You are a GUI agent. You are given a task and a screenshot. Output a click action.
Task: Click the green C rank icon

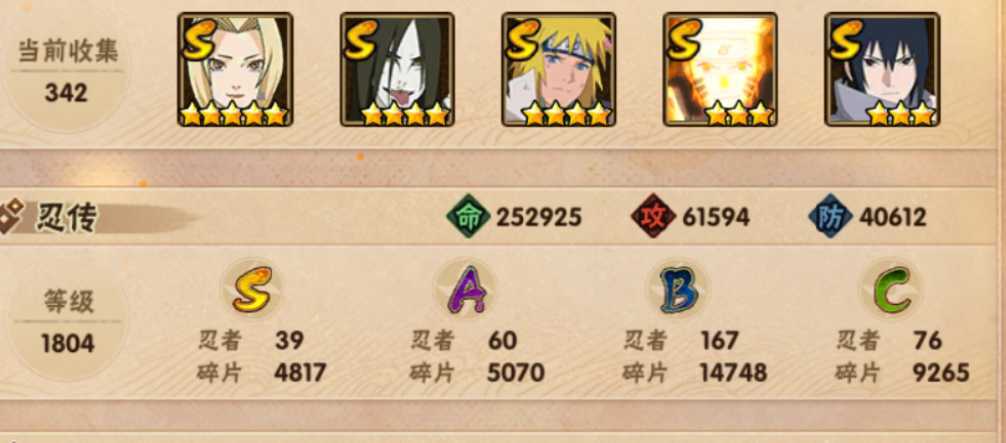pos(892,290)
